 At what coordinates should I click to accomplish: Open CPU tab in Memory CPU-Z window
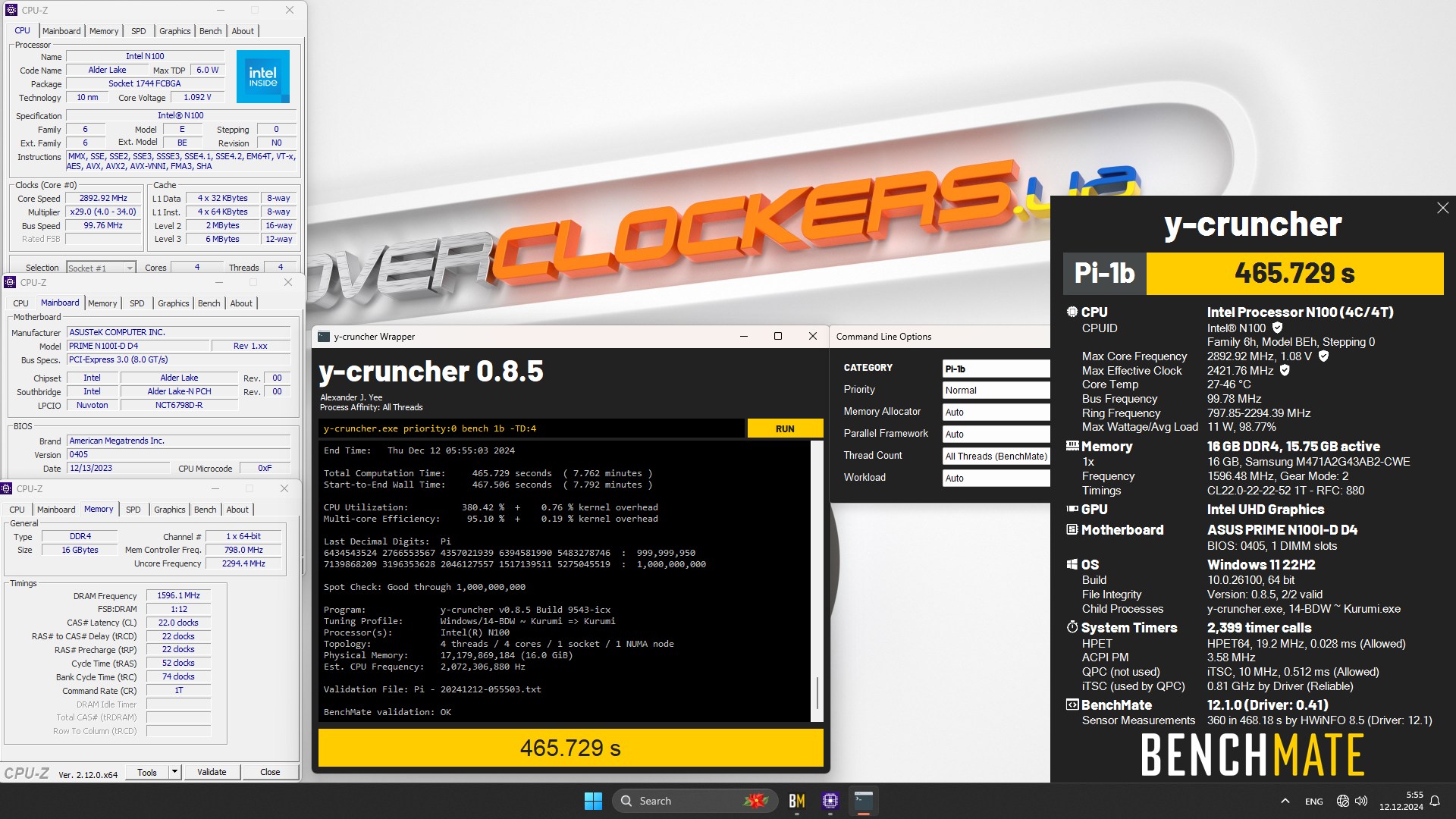point(17,510)
